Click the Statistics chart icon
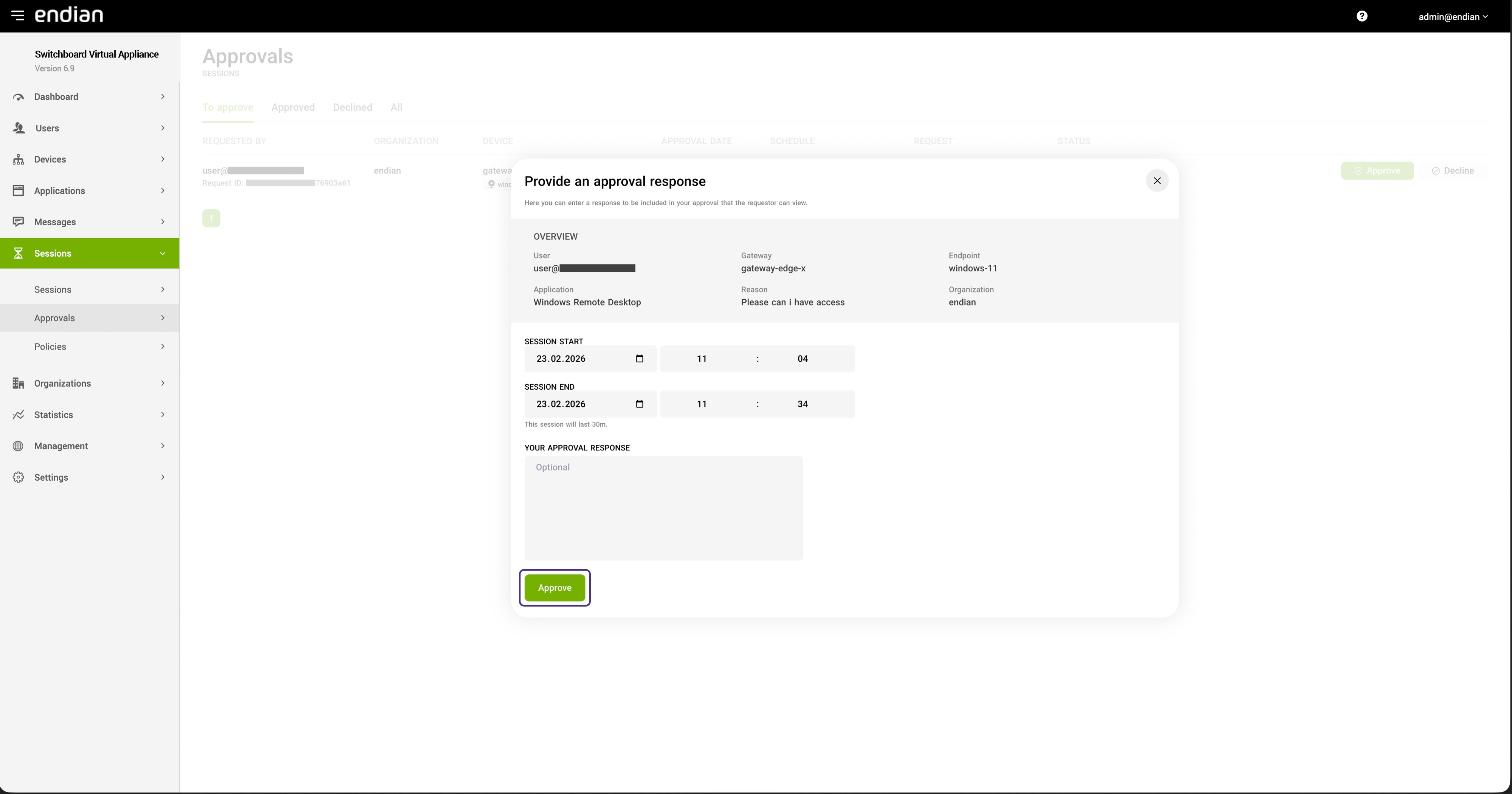The image size is (1512, 794). tap(18, 415)
